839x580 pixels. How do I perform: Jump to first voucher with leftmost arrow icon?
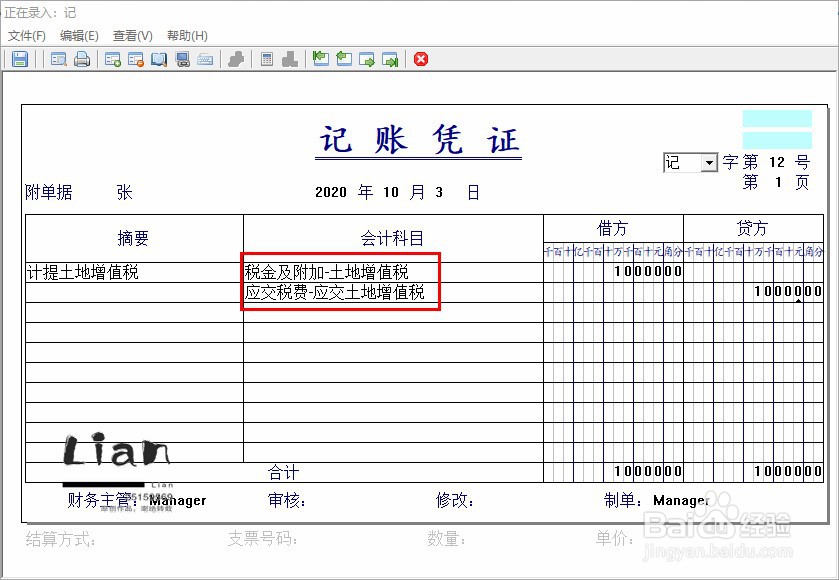(x=321, y=59)
